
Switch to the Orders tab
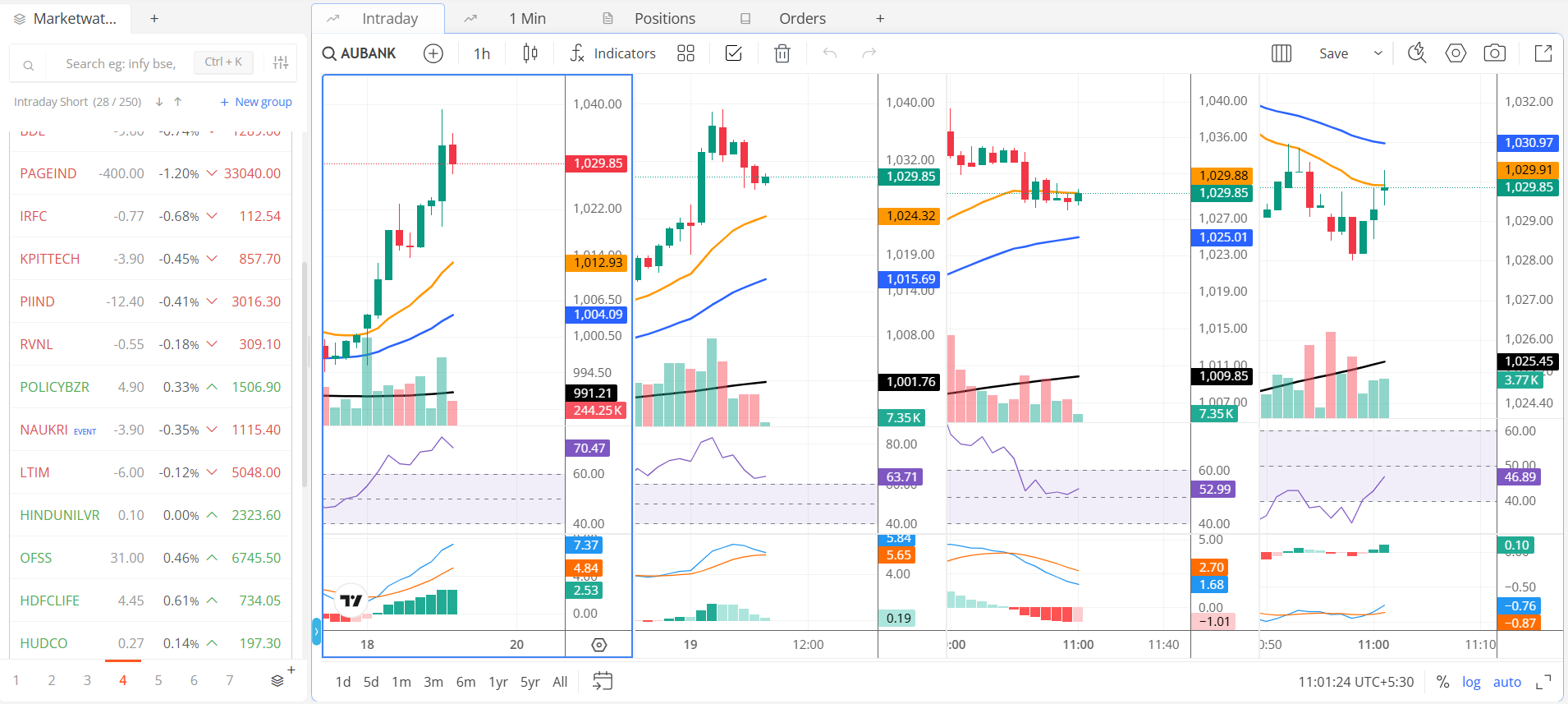[x=802, y=18]
